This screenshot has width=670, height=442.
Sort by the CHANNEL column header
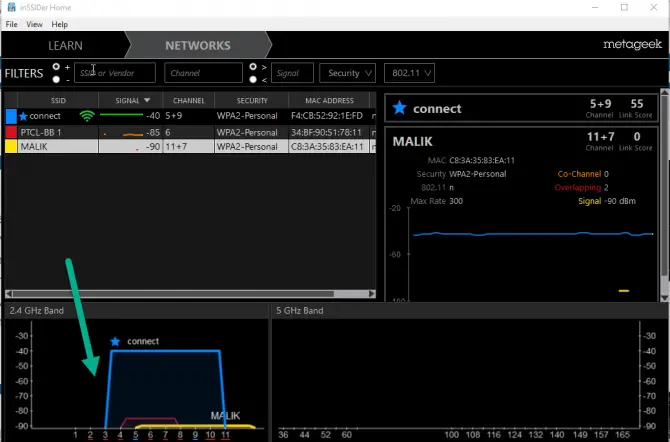[188, 100]
